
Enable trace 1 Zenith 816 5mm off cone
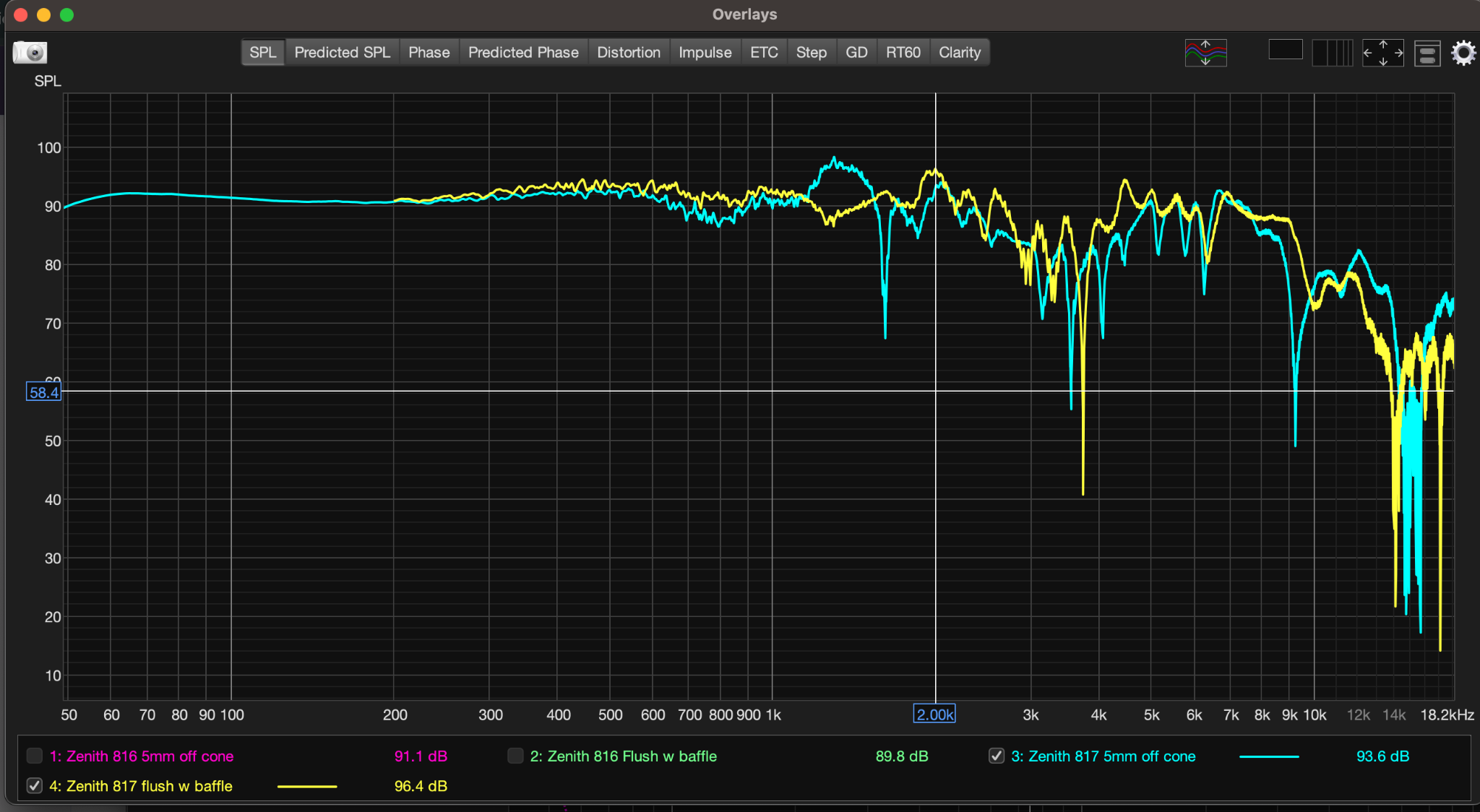point(34,756)
